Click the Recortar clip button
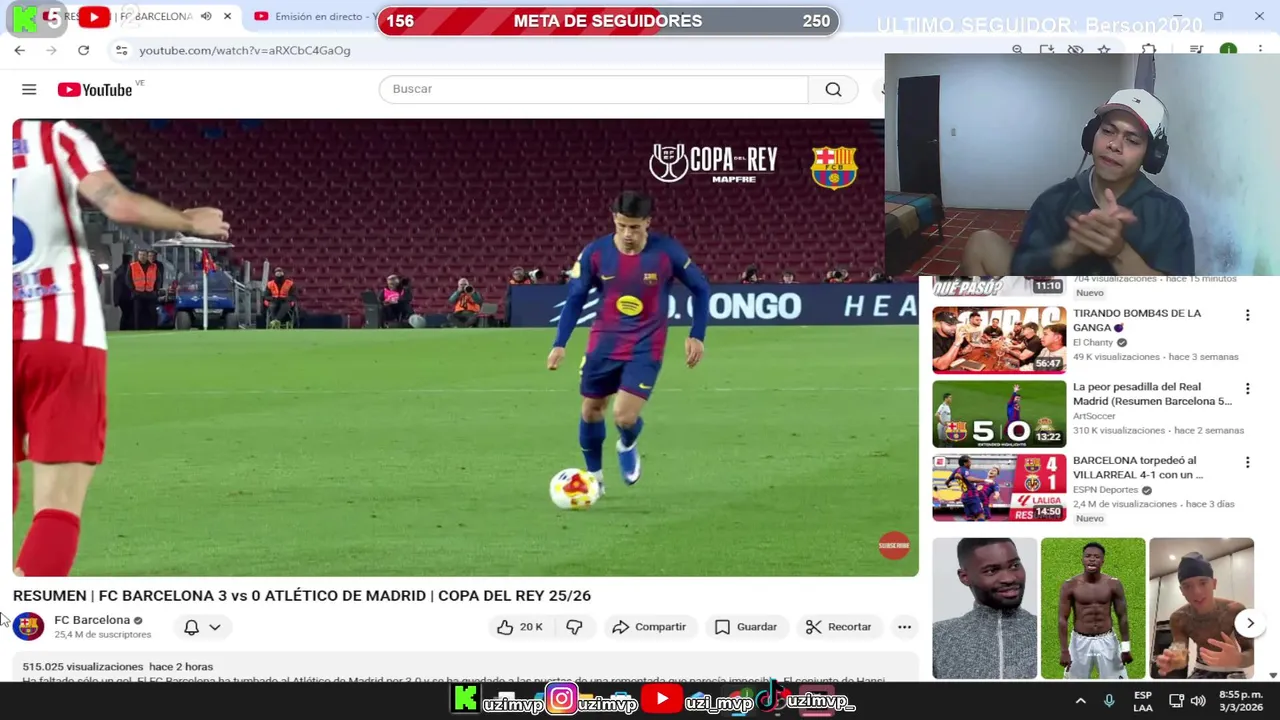 [838, 627]
